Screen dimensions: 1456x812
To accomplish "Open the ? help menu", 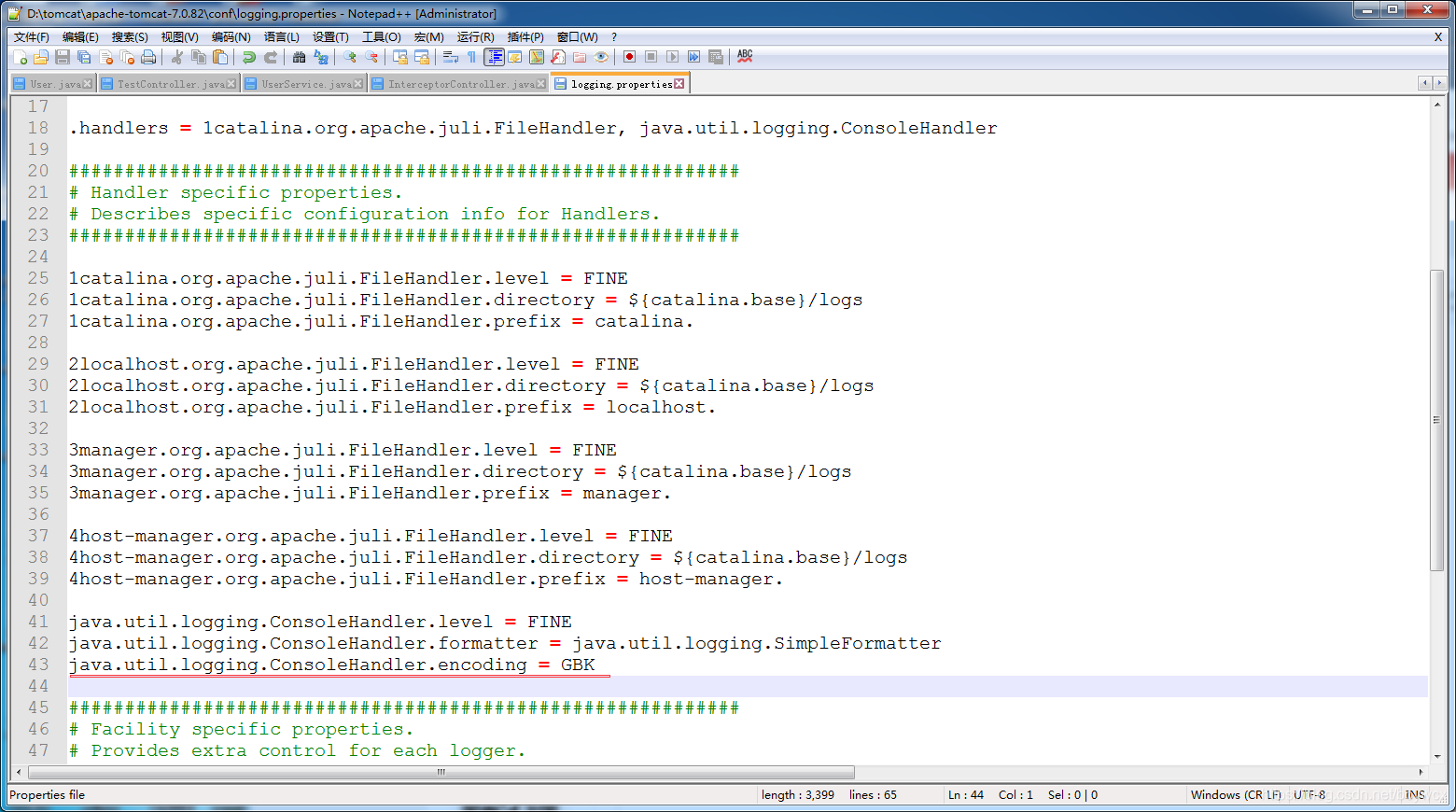I will click(x=614, y=37).
